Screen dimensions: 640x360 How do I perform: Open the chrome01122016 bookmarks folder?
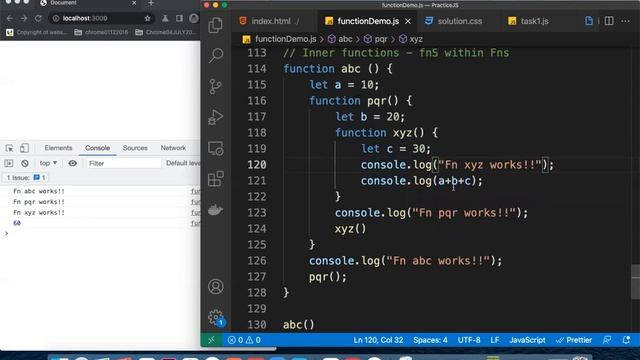[x=101, y=32]
